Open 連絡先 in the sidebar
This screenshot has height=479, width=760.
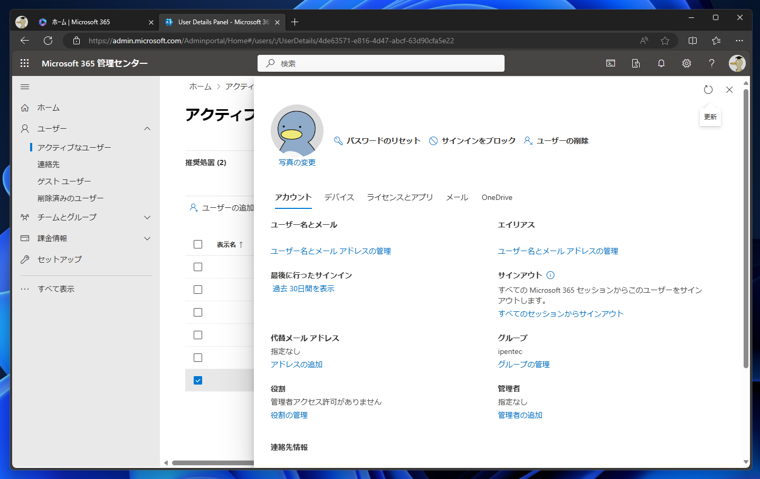(x=48, y=164)
